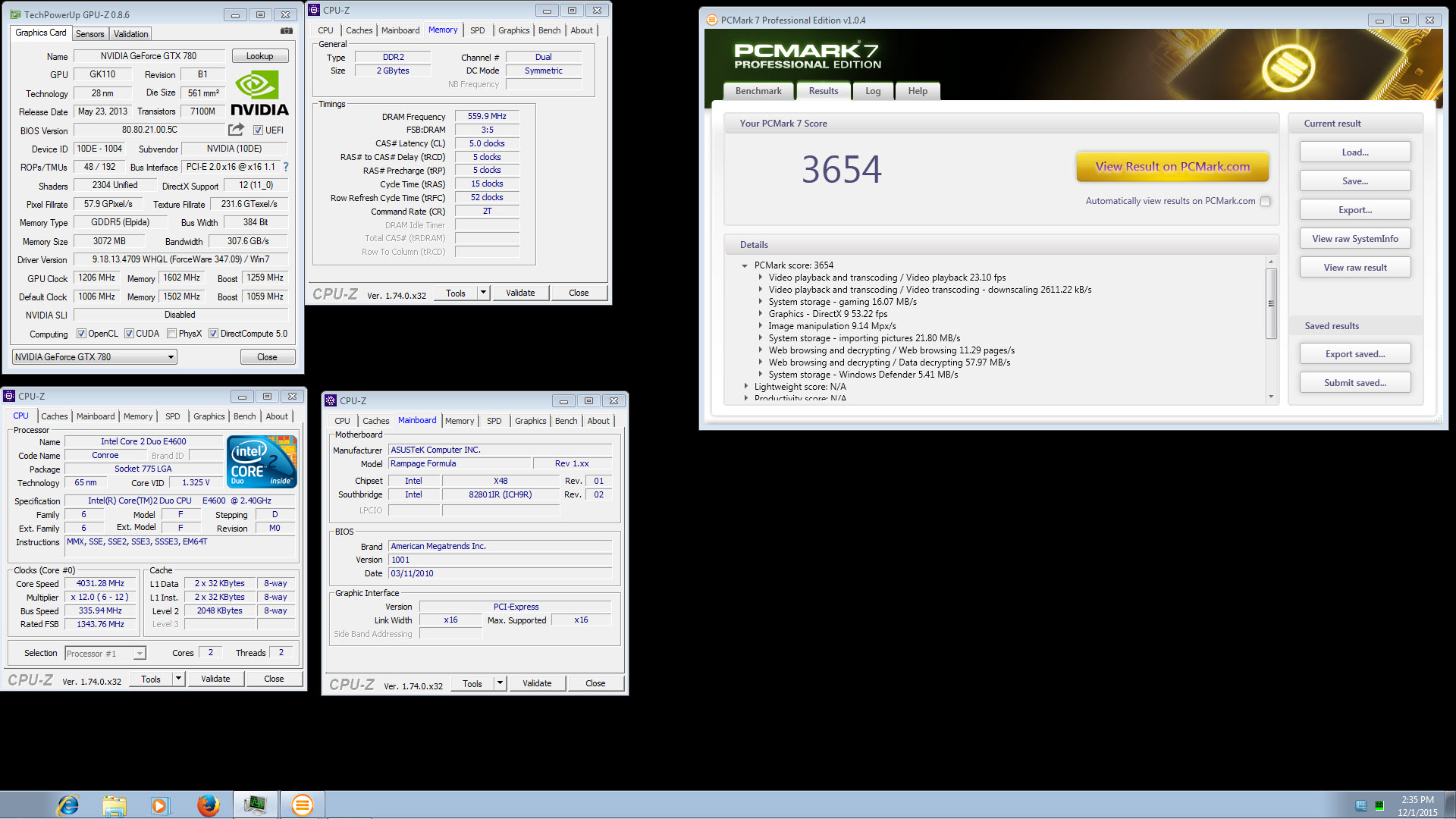Open PCMark 7 Log tab
The image size is (1456, 819).
873,91
